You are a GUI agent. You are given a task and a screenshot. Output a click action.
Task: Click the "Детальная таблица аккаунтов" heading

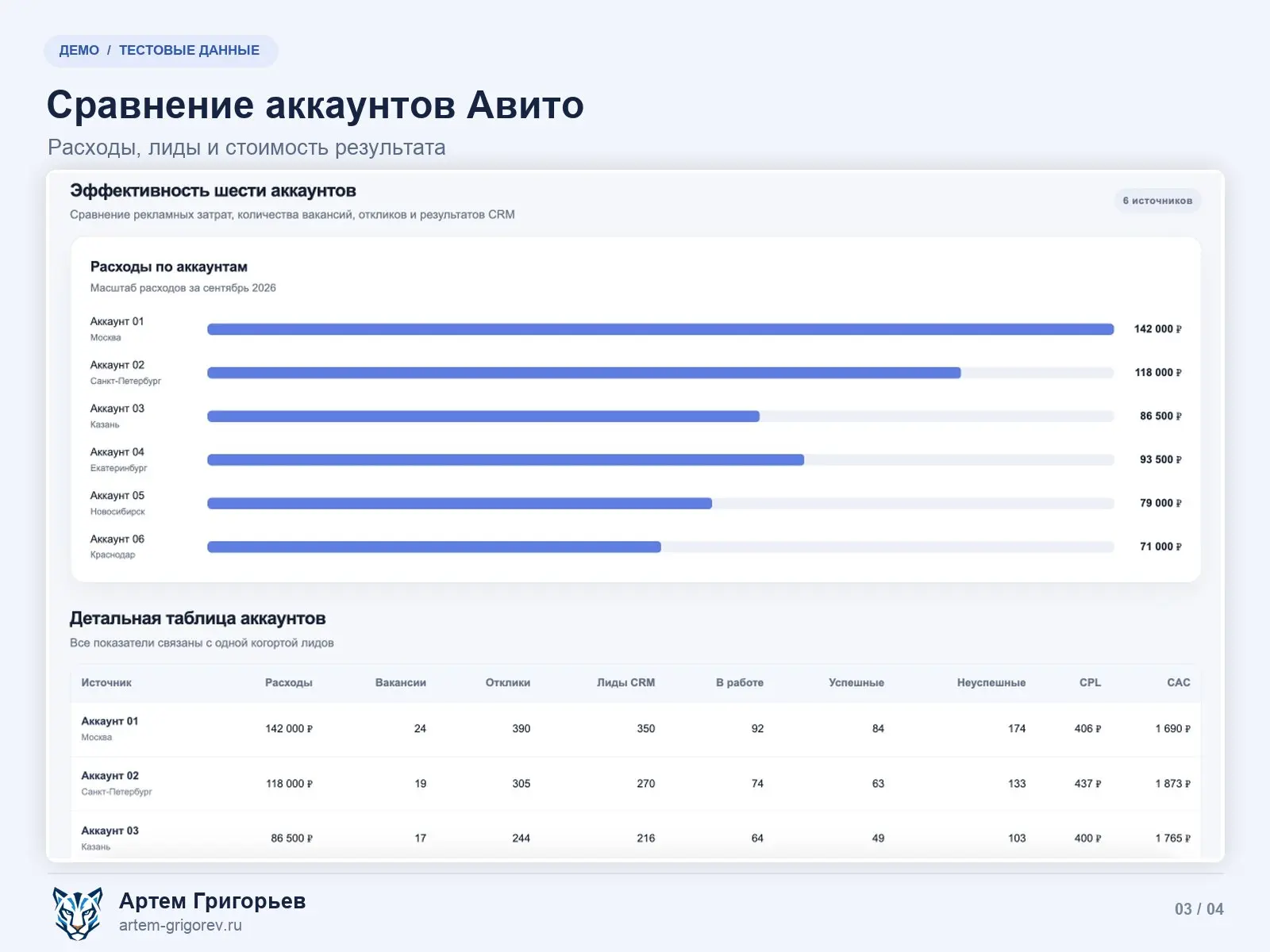pyautogui.click(x=198, y=618)
